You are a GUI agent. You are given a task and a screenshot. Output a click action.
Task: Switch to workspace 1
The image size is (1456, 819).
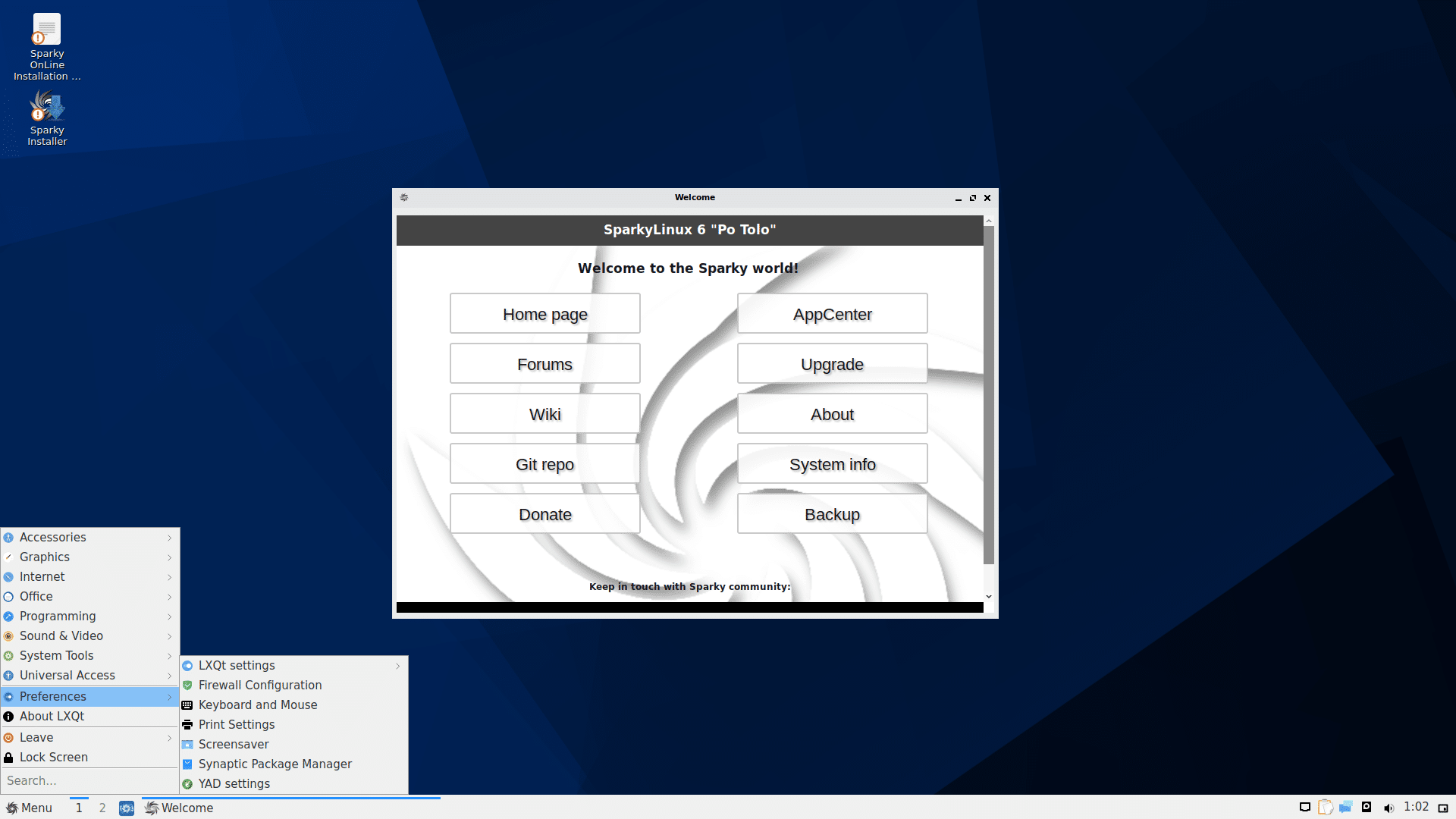click(79, 808)
